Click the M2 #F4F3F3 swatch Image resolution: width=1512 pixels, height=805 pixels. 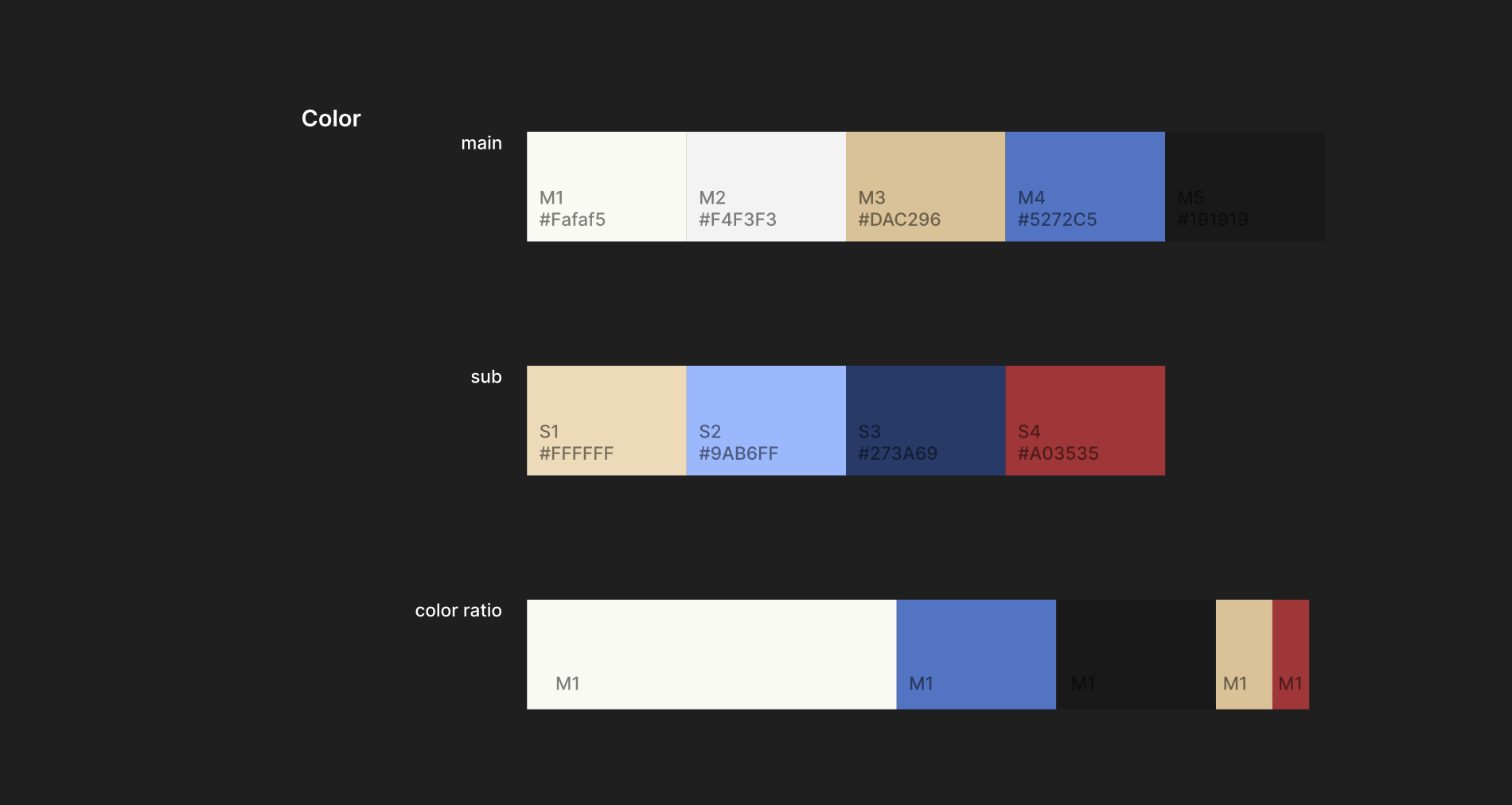point(766,186)
